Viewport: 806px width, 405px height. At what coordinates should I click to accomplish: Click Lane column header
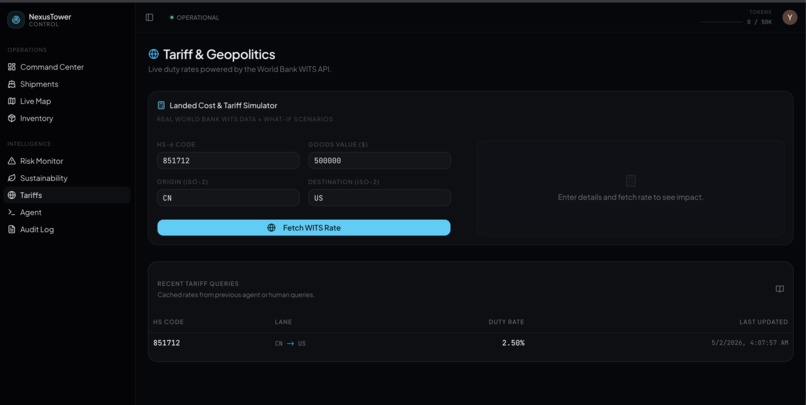point(283,322)
